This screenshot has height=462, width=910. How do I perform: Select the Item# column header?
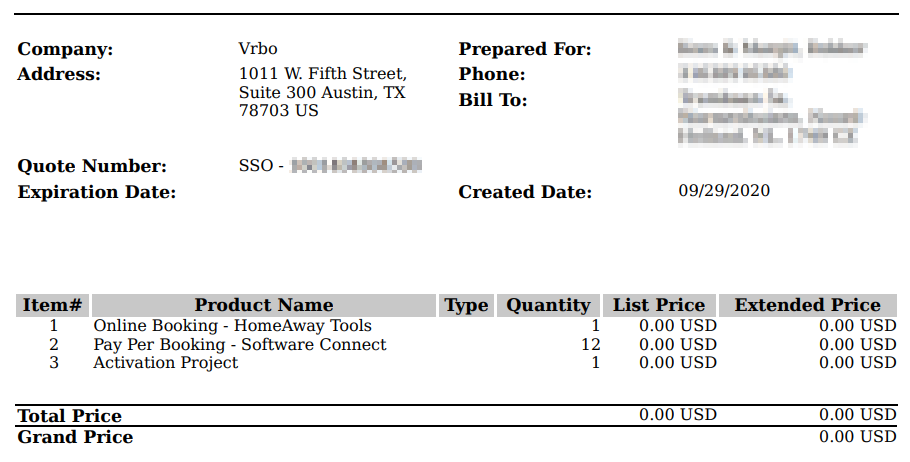[x=52, y=305]
